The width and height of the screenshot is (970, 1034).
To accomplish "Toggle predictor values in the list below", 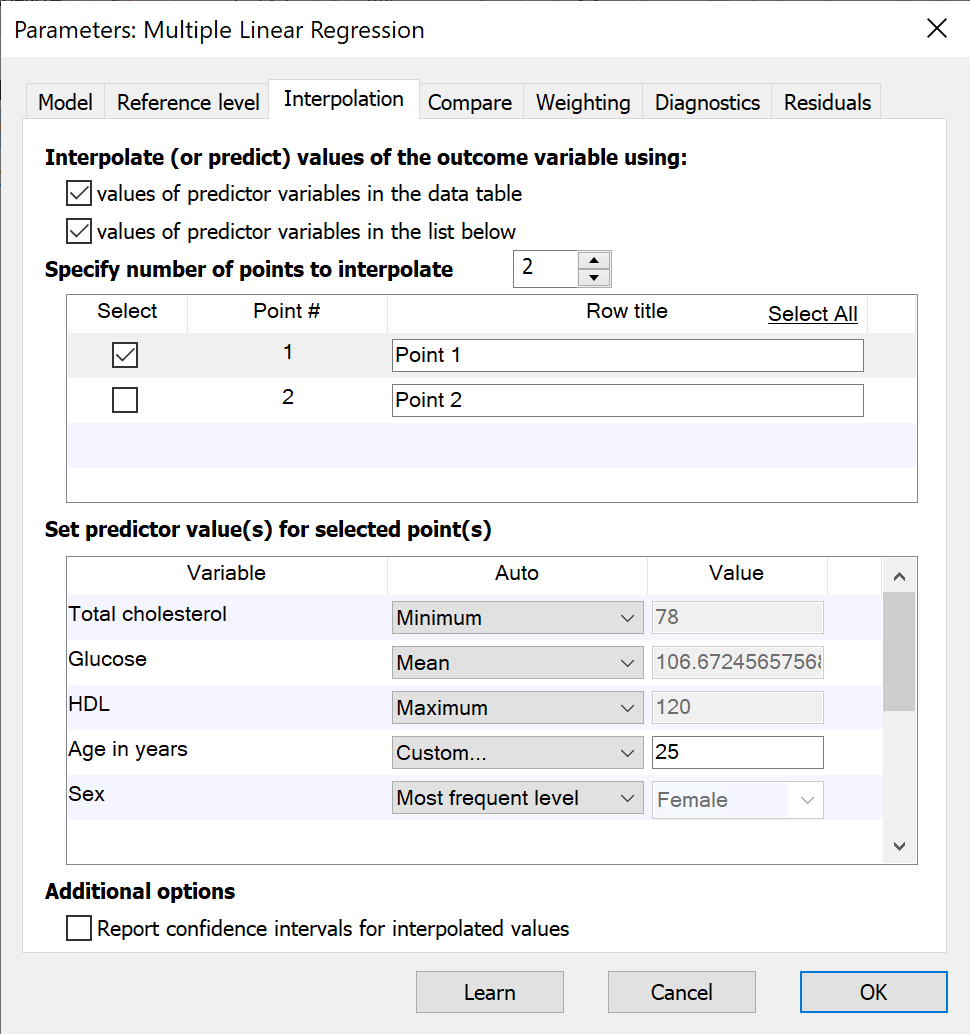I will coord(78,232).
